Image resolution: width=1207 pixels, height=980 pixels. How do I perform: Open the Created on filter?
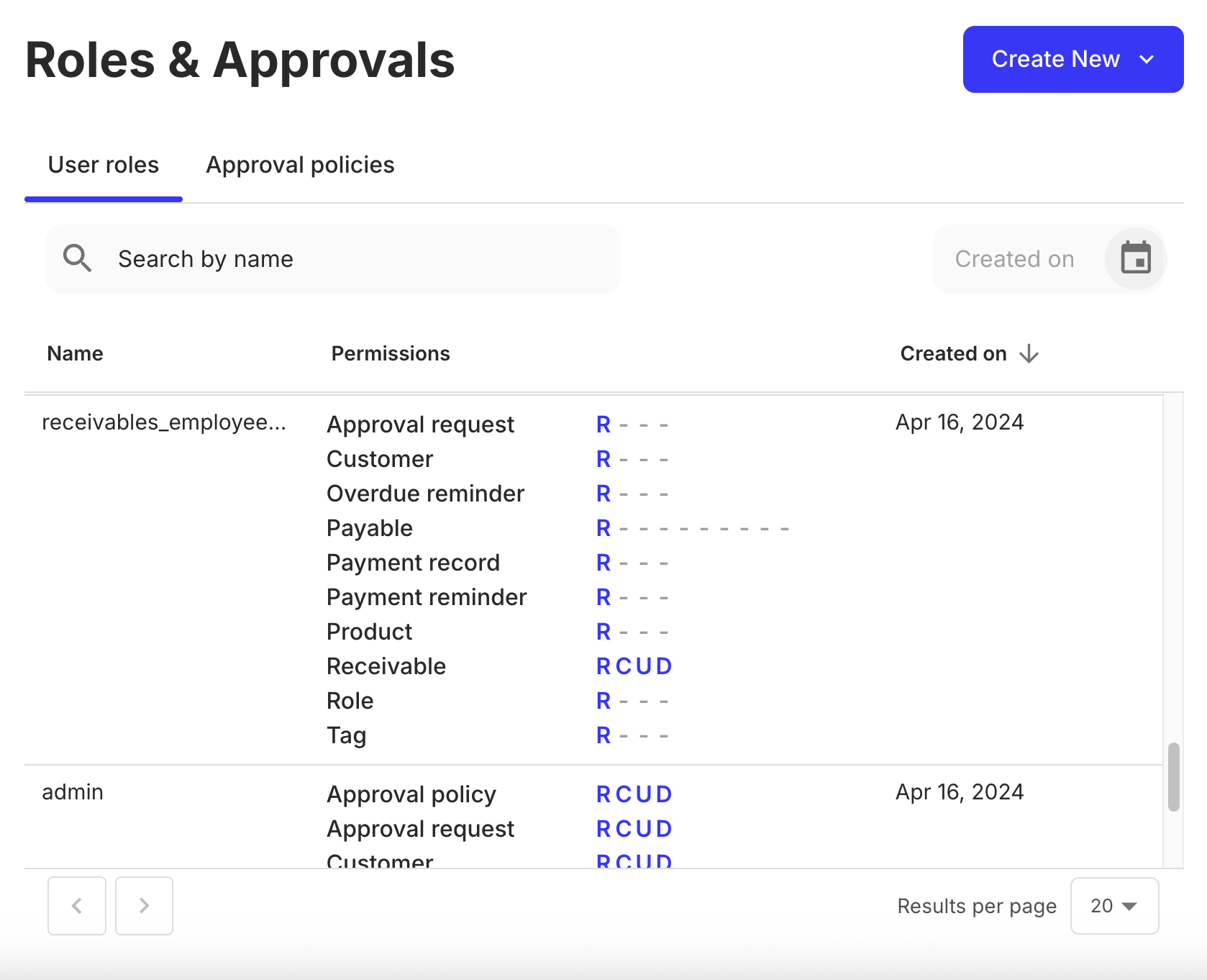tap(1014, 258)
